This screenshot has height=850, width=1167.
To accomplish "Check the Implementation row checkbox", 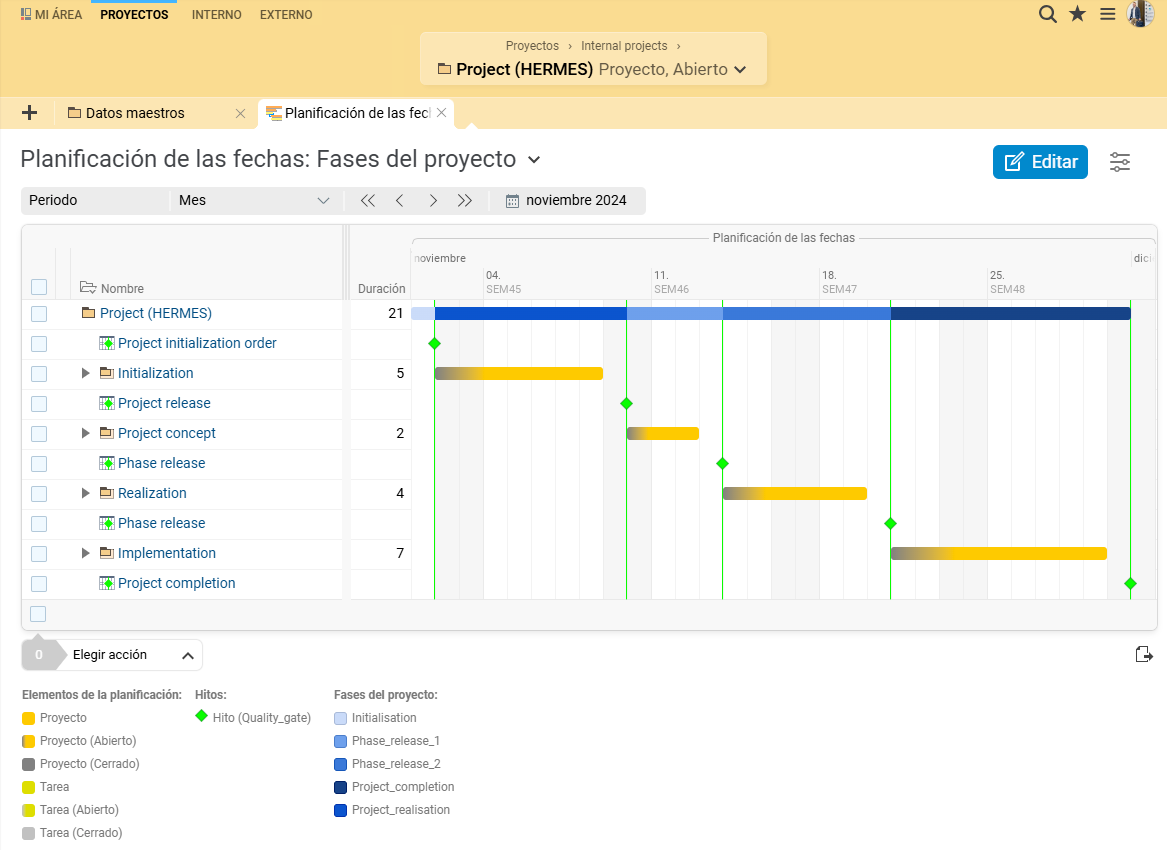I will (39, 554).
